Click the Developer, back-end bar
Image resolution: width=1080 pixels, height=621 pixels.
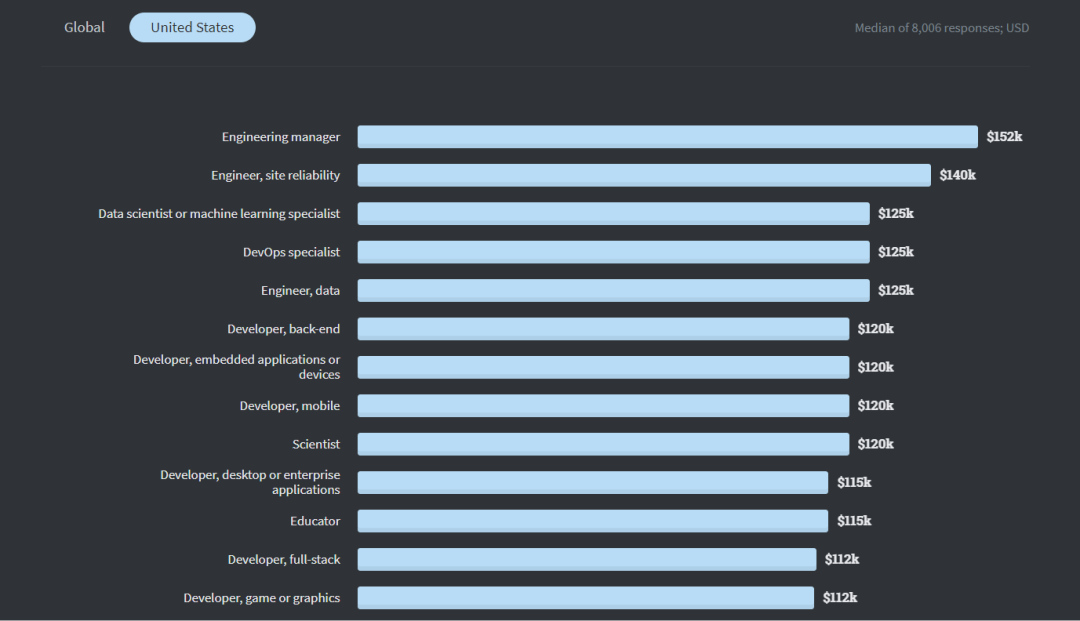point(603,329)
